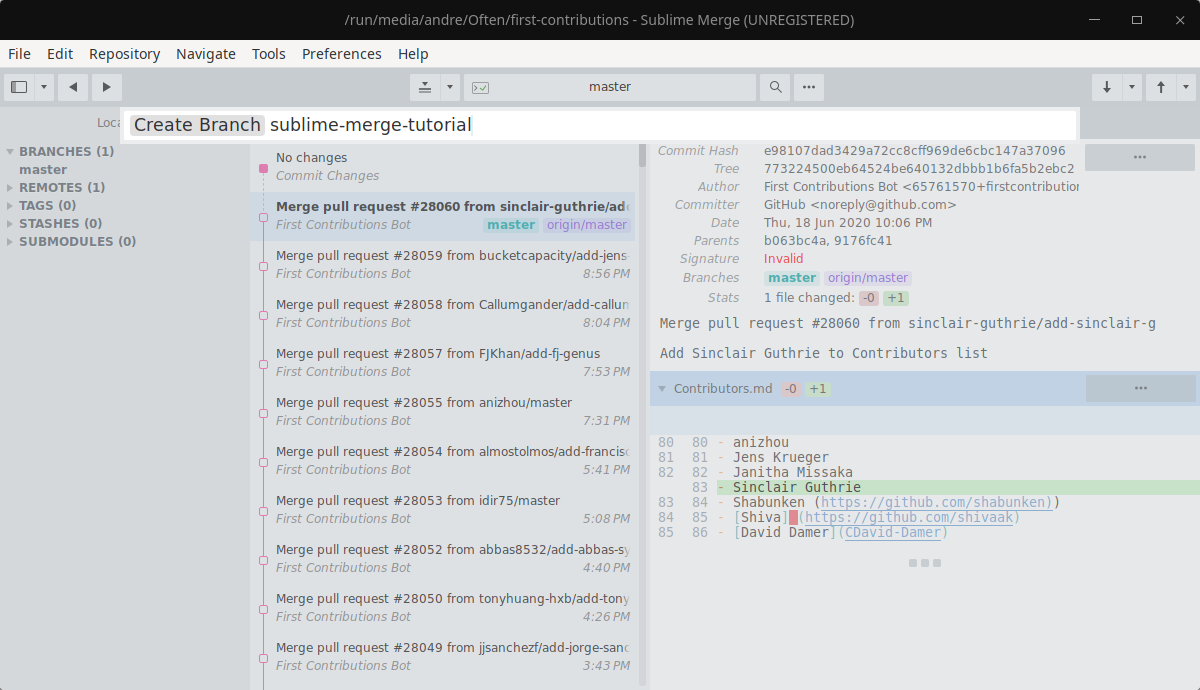This screenshot has height=690, width=1200.
Task: Open the search magnifier icon
Action: pyautogui.click(x=775, y=87)
